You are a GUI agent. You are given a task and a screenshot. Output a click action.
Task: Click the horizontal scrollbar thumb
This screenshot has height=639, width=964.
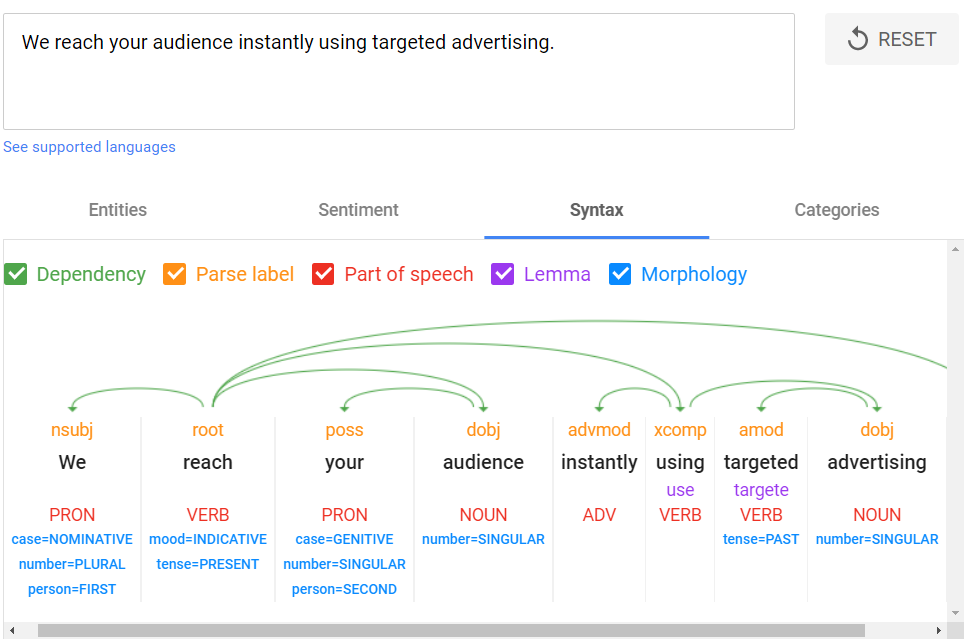click(x=450, y=631)
